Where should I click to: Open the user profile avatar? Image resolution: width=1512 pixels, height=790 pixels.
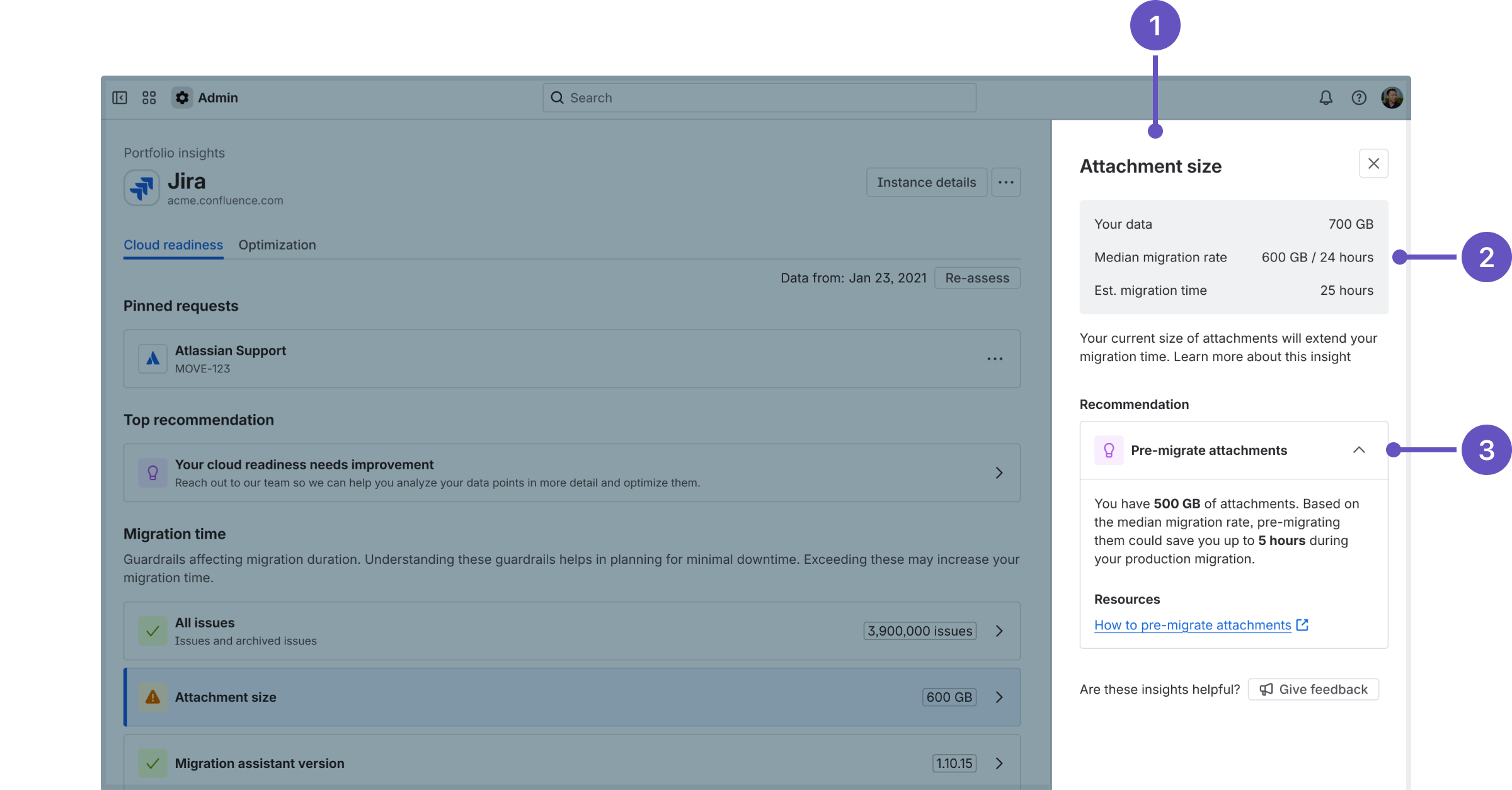[1392, 98]
